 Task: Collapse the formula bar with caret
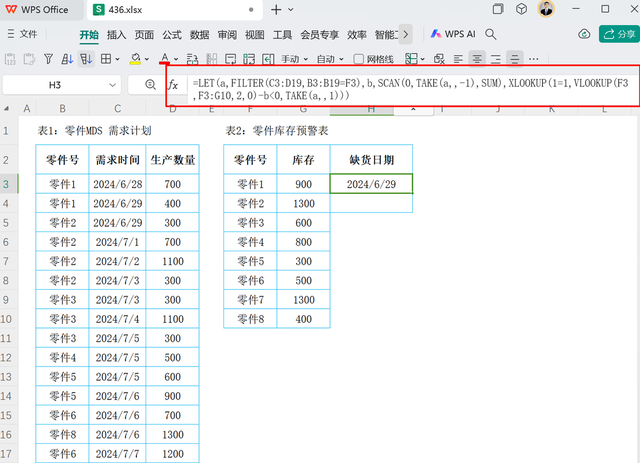tap(413, 109)
